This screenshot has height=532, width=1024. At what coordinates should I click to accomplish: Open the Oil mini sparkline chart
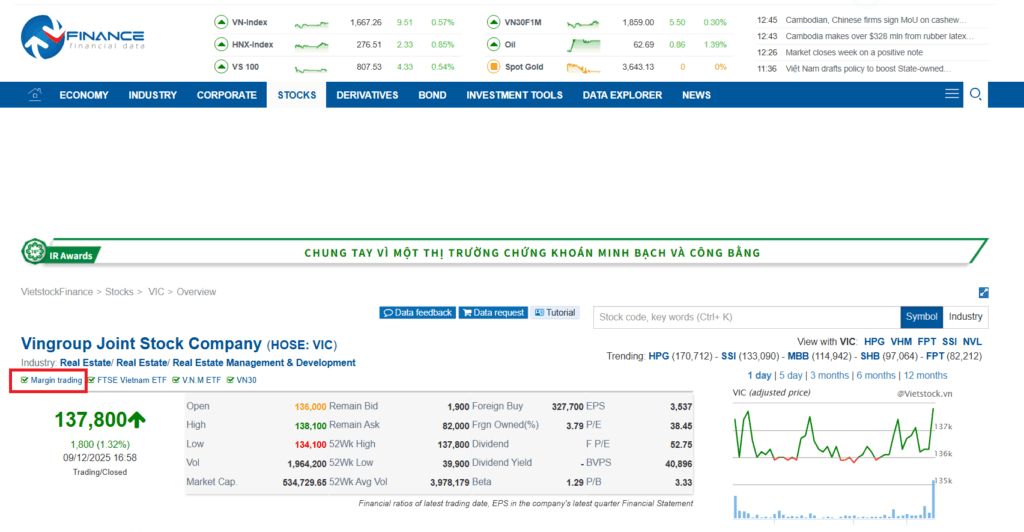[583, 45]
